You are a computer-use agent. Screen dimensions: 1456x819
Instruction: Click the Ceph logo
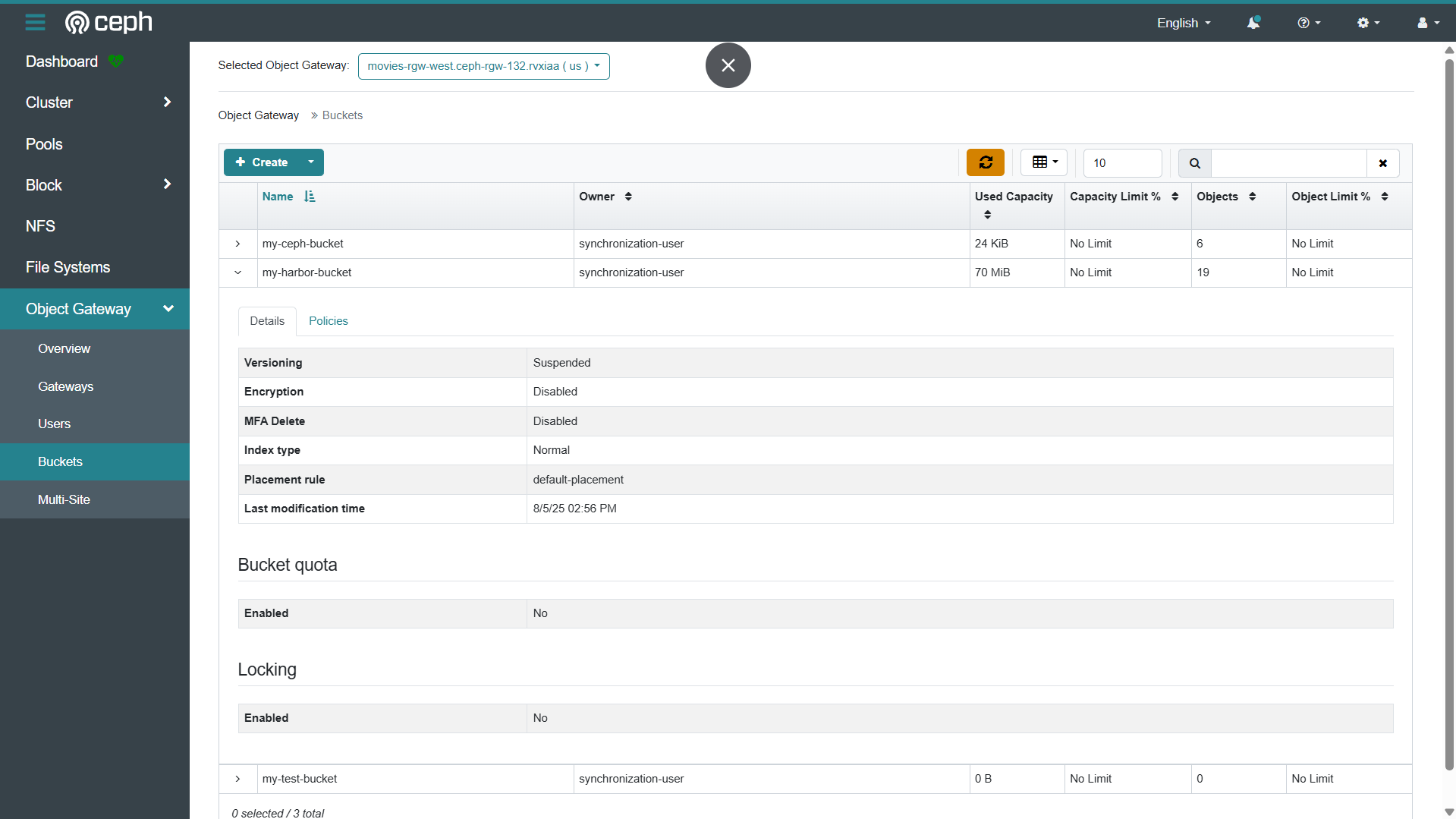(108, 23)
